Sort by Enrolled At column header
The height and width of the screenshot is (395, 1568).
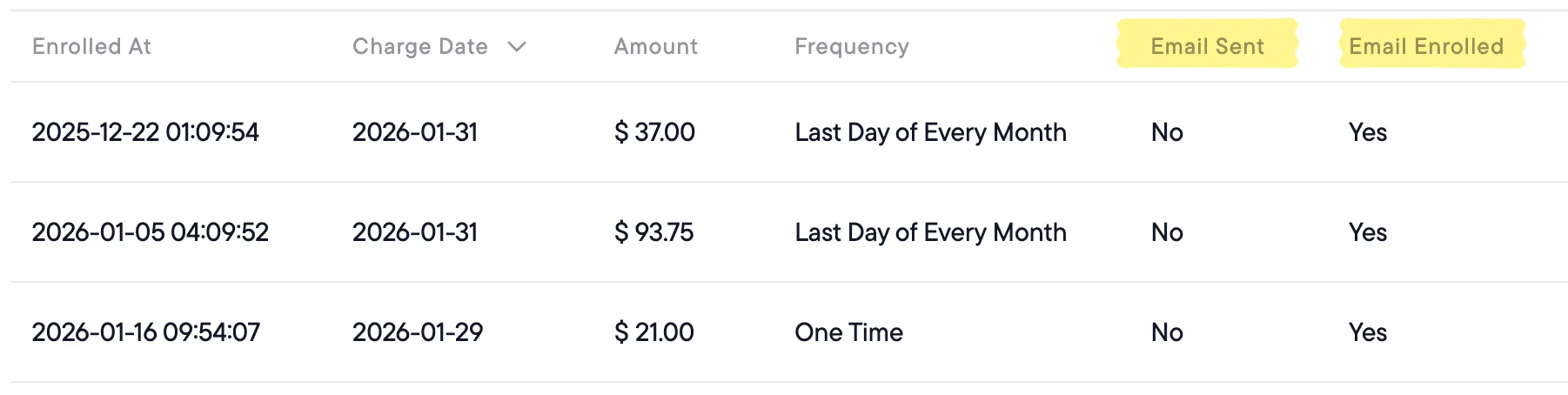point(91,47)
